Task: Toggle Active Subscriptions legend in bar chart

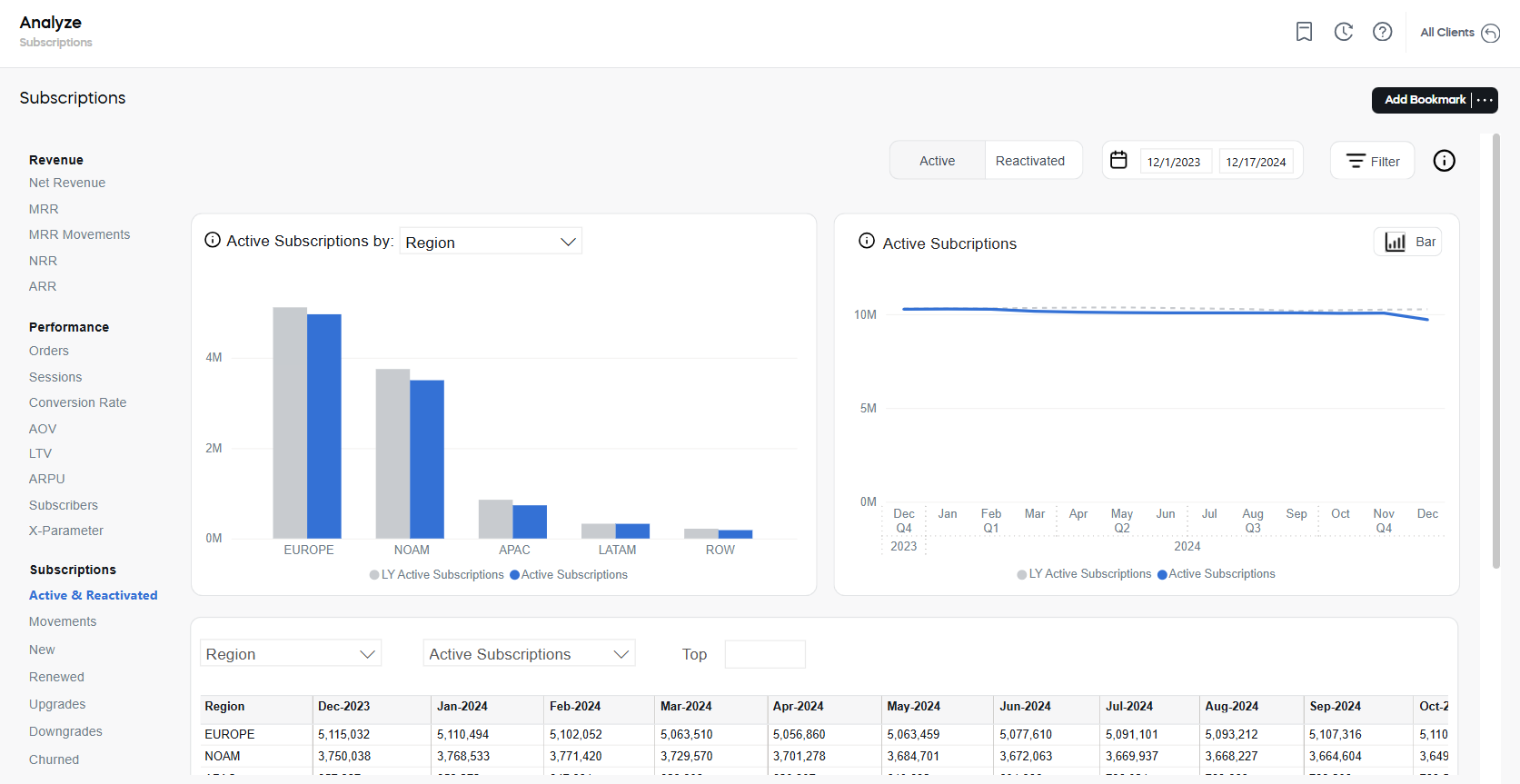Action: (569, 575)
